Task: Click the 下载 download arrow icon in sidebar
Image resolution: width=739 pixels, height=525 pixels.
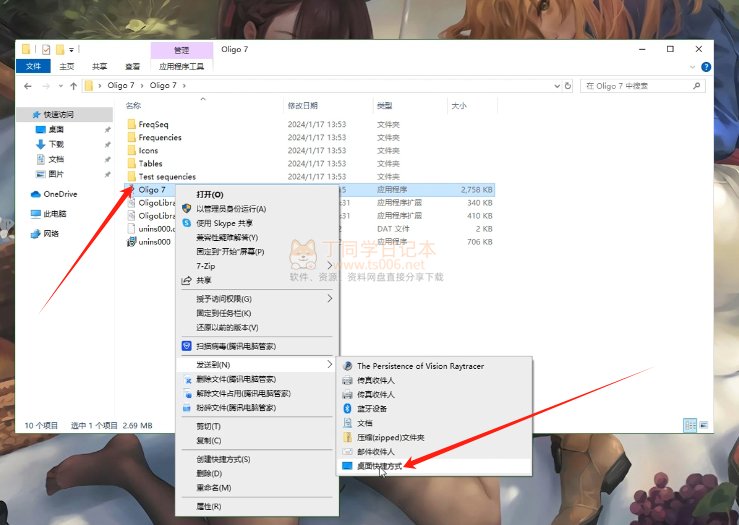Action: tap(41, 144)
